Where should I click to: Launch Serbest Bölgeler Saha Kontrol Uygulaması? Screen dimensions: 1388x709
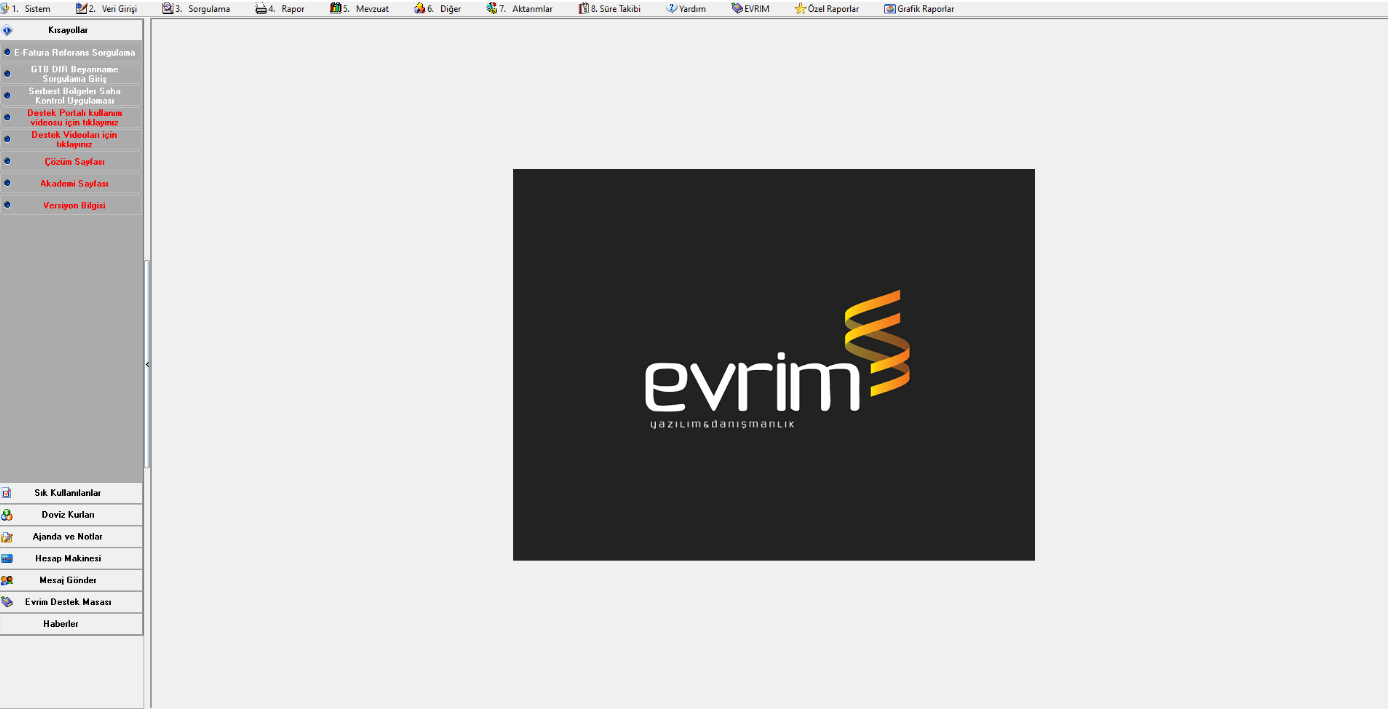pos(71,96)
